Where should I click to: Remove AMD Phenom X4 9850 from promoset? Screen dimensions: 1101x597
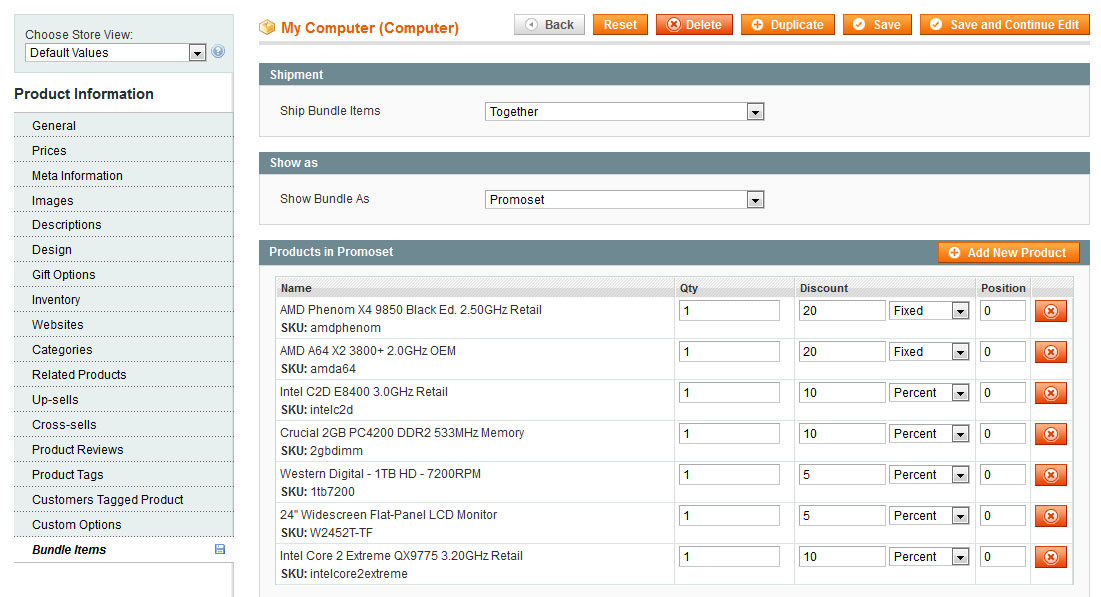point(1050,311)
